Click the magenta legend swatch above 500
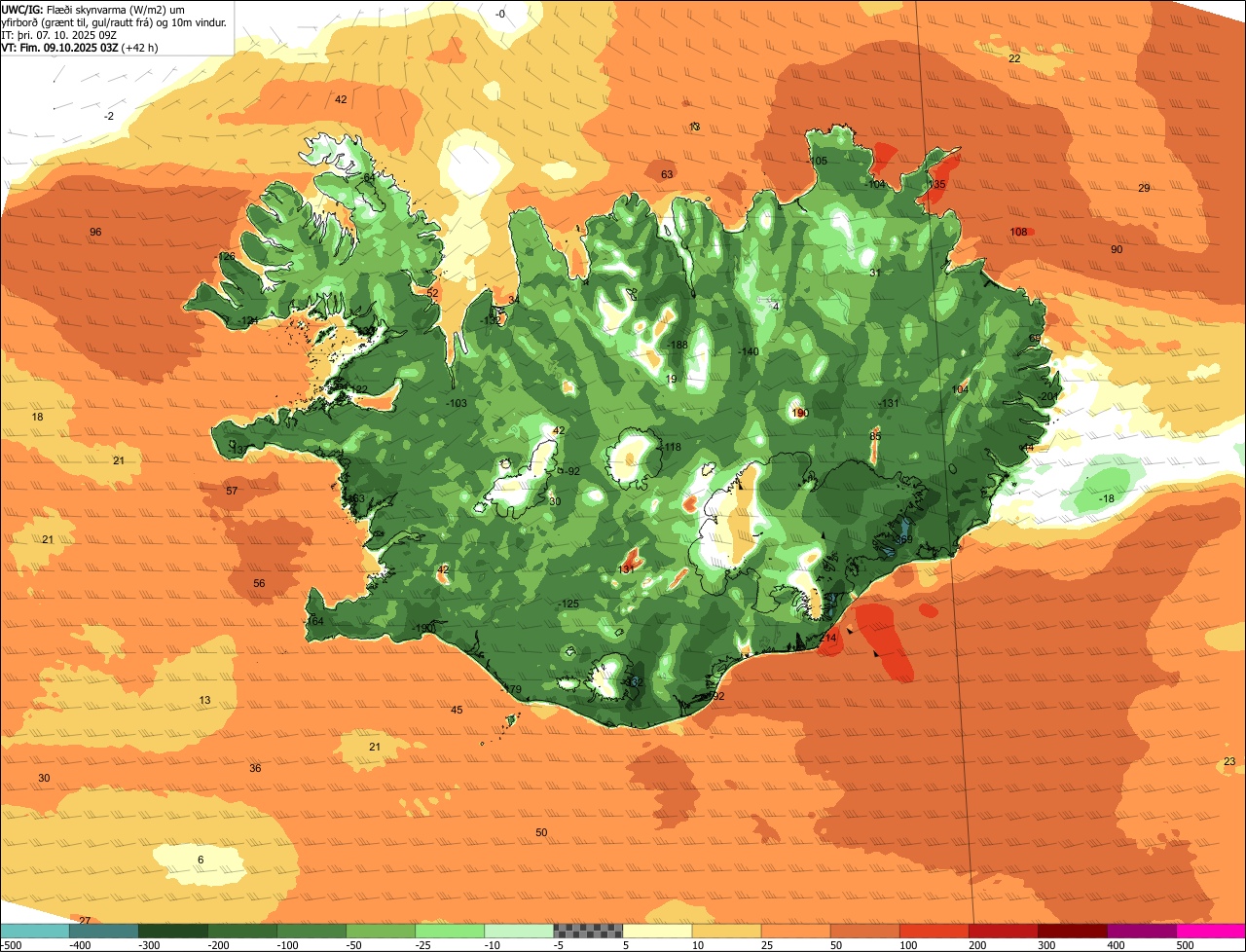The width and height of the screenshot is (1246, 952). [1211, 931]
